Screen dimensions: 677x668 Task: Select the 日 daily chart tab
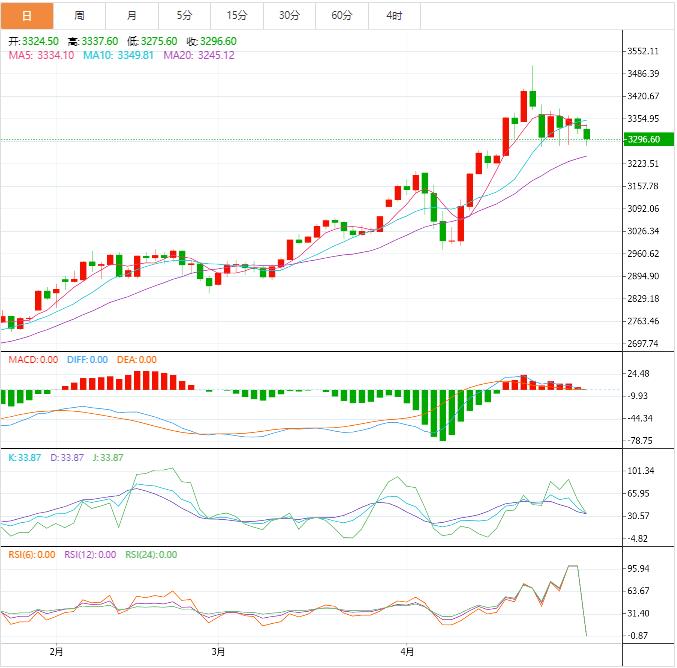point(26,15)
